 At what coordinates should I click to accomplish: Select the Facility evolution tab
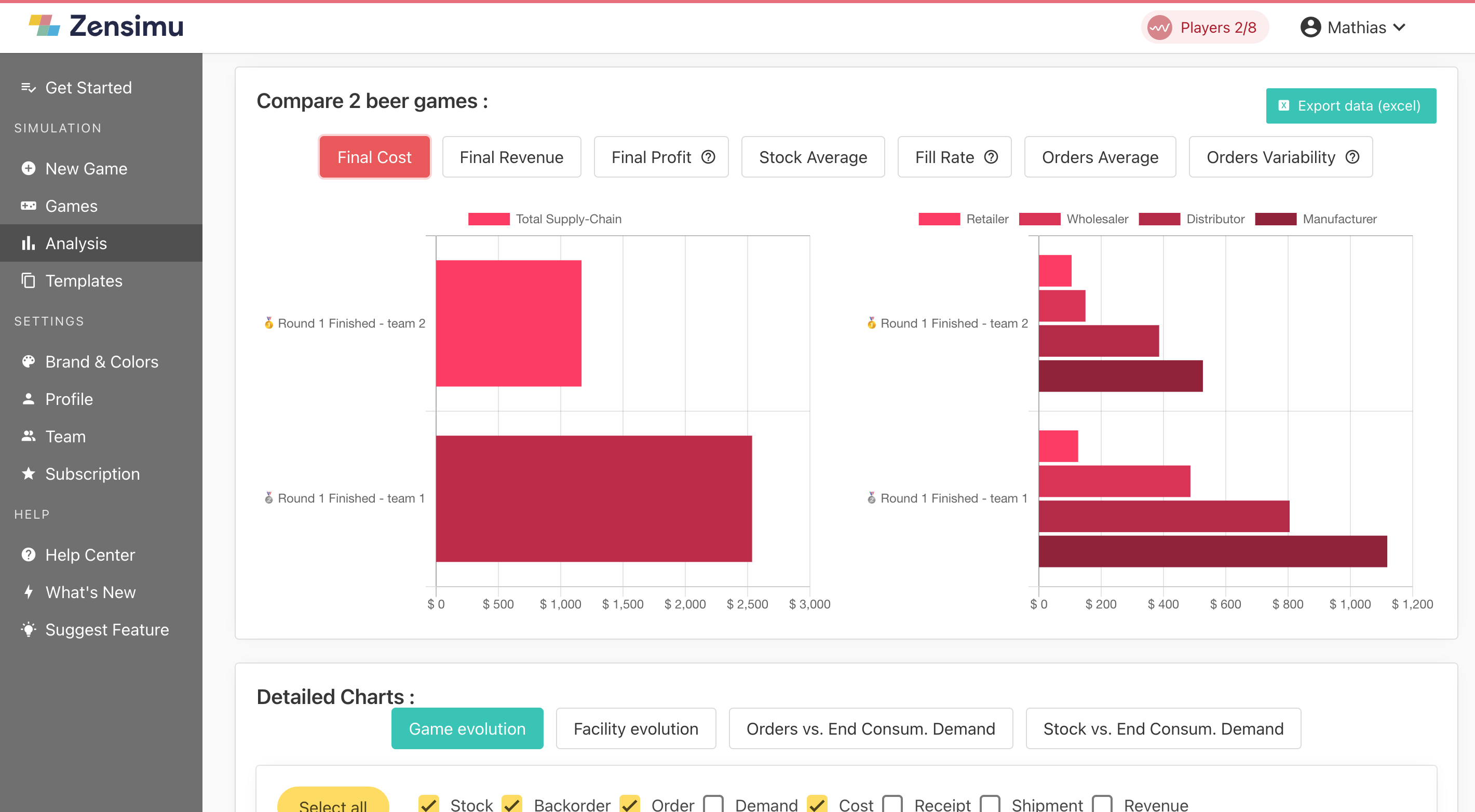pyautogui.click(x=635, y=728)
